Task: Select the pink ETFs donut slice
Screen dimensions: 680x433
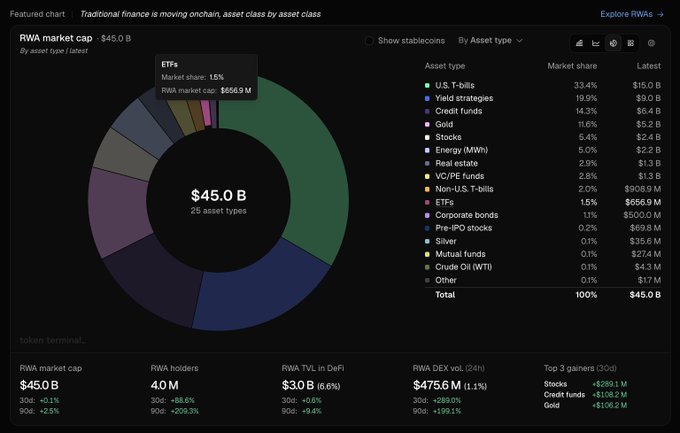Action: coord(206,115)
